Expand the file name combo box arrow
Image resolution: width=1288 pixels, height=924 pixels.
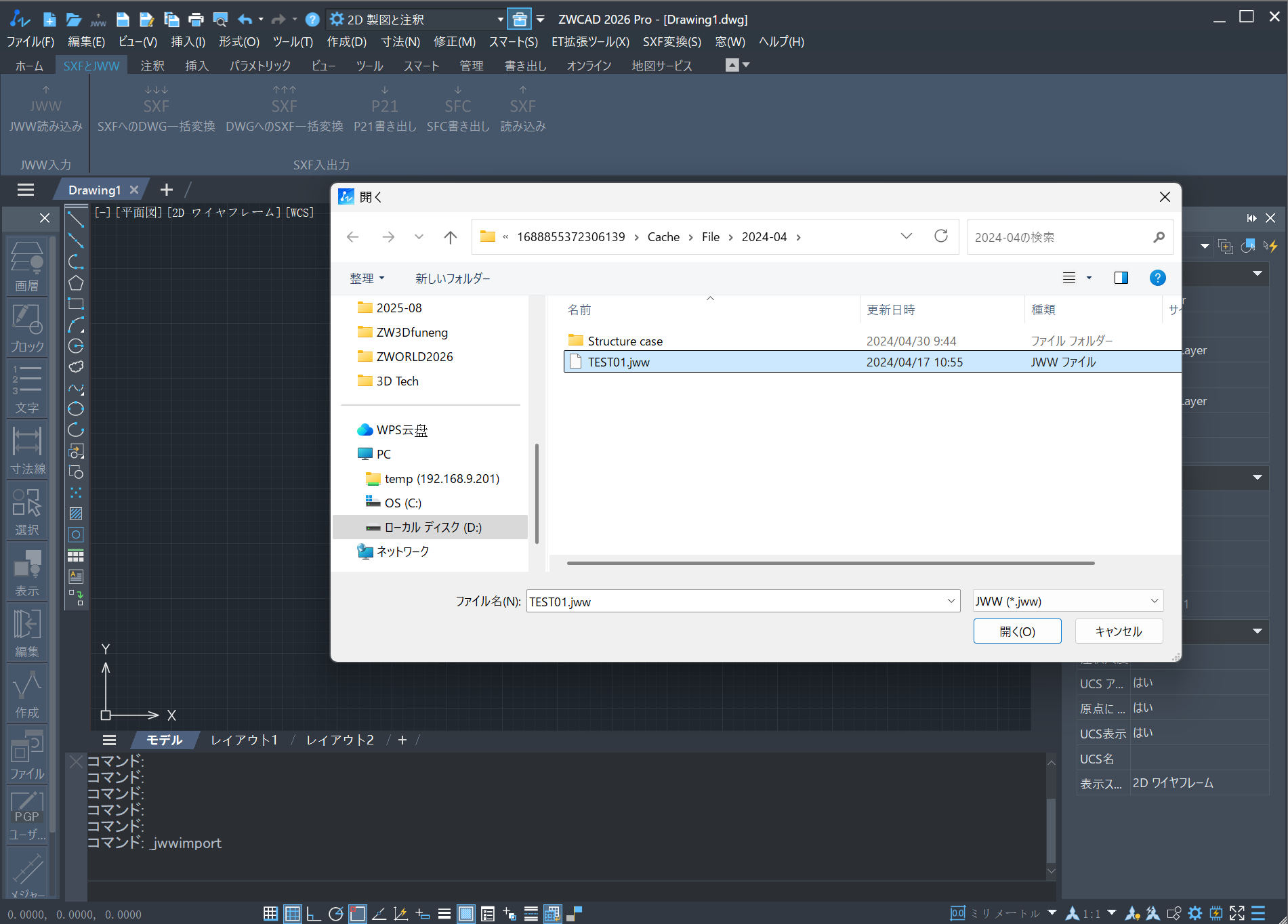[x=951, y=601]
